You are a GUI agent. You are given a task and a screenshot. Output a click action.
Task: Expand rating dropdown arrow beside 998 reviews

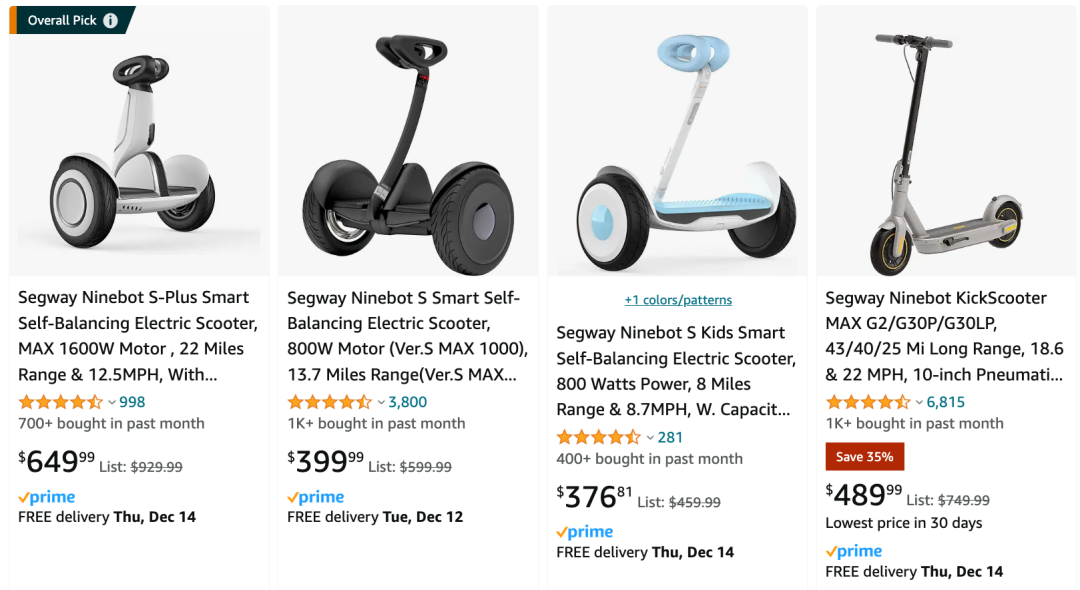(112, 403)
